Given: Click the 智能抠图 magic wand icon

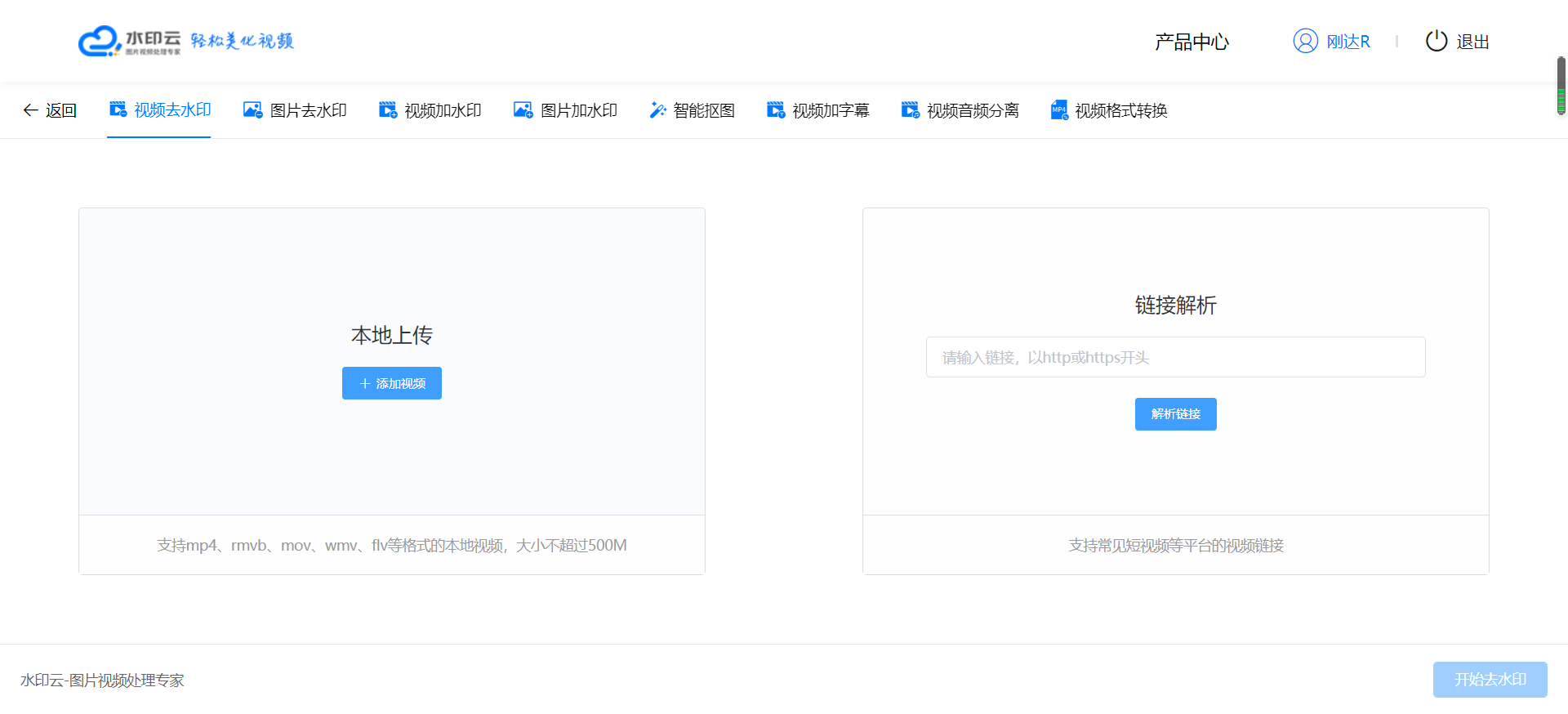Looking at the screenshot, I should (657, 109).
